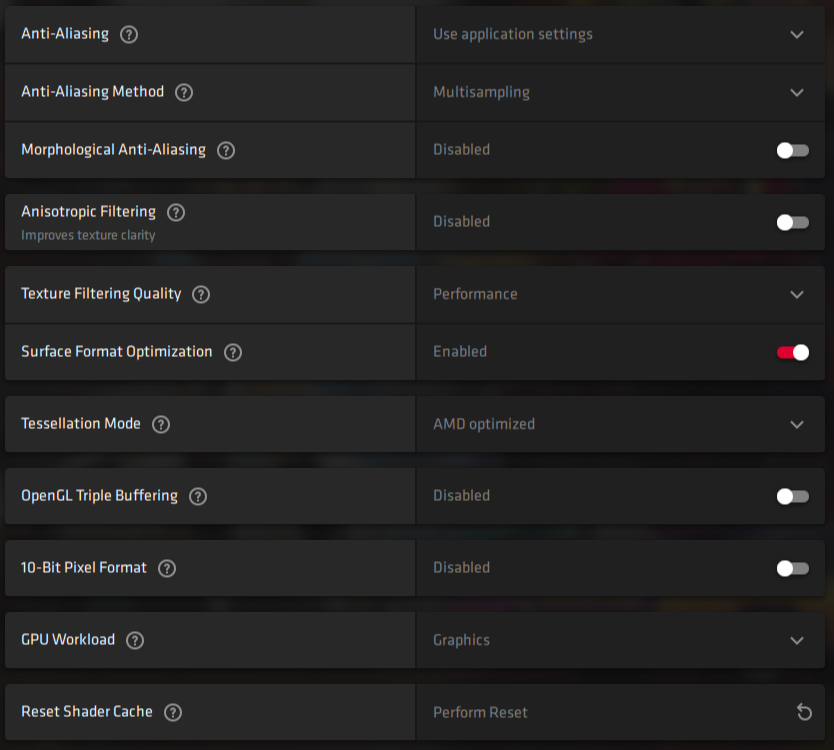
Task: Enable the Morphological Anti-Aliasing toggle
Action: pyautogui.click(x=792, y=150)
